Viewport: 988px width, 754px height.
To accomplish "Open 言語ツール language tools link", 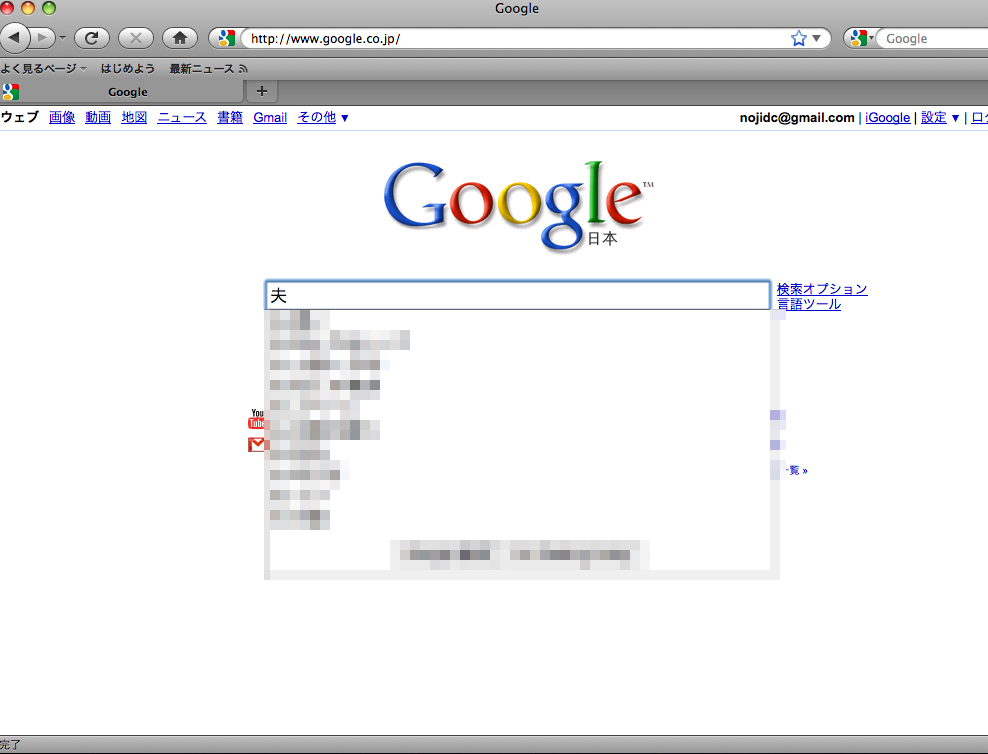I will click(x=808, y=304).
